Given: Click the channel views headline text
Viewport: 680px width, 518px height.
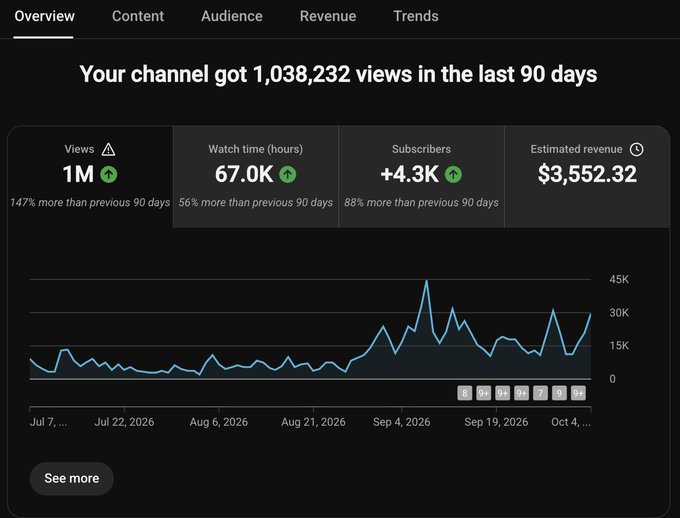Looking at the screenshot, I should (x=338, y=74).
